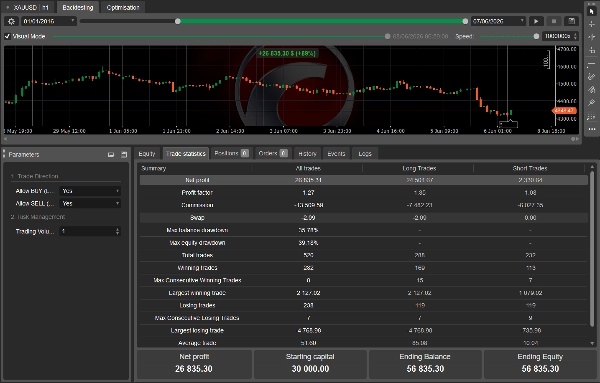Viewport: 600px width, 383px height.
Task: Stop the backtest with the stop button
Action: pos(554,21)
